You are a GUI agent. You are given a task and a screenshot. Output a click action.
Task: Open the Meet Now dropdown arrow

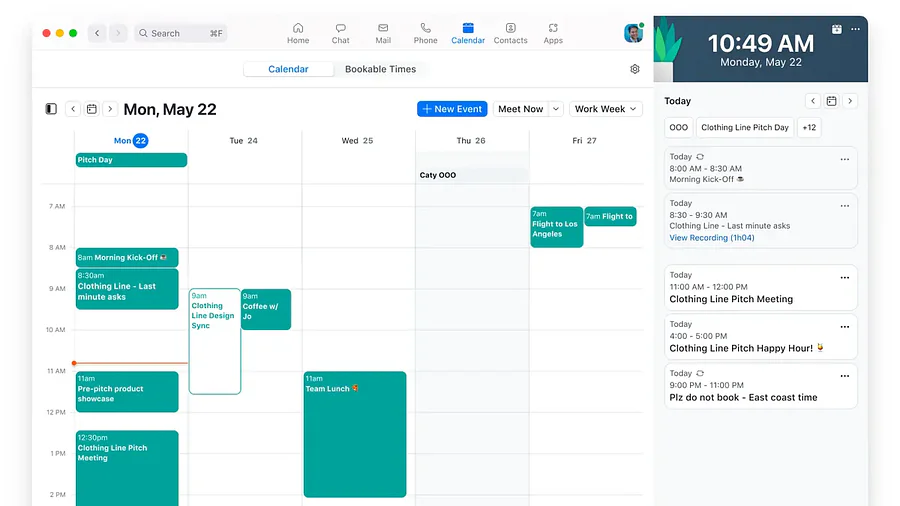tap(556, 109)
